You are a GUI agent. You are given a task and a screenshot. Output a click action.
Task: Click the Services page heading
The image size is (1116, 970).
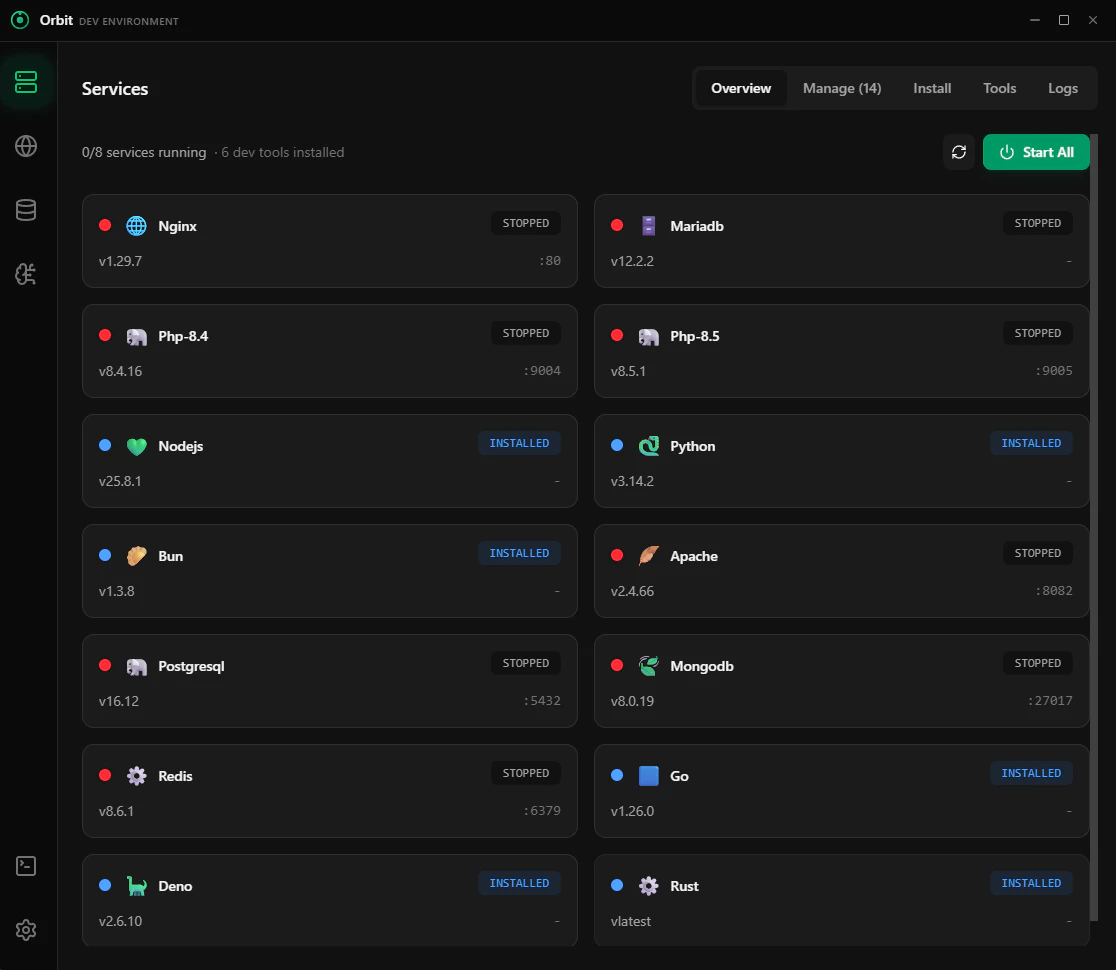click(x=115, y=89)
